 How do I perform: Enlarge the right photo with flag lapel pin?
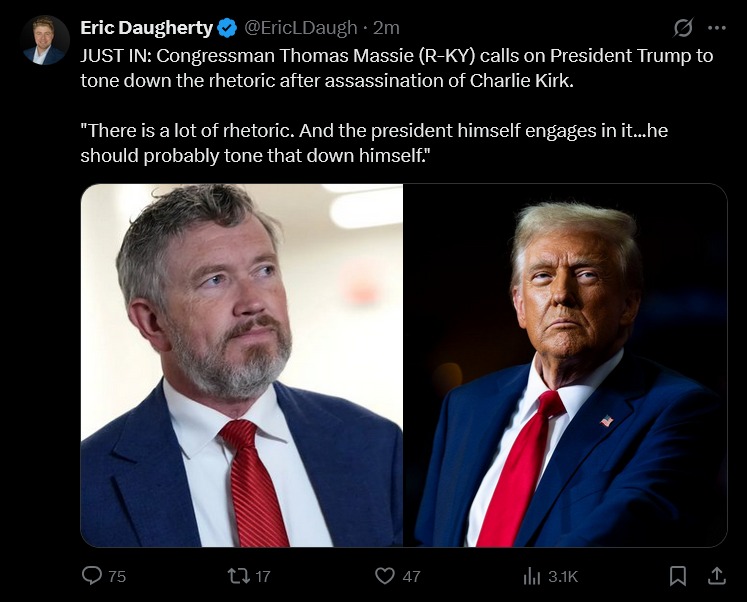coord(565,365)
